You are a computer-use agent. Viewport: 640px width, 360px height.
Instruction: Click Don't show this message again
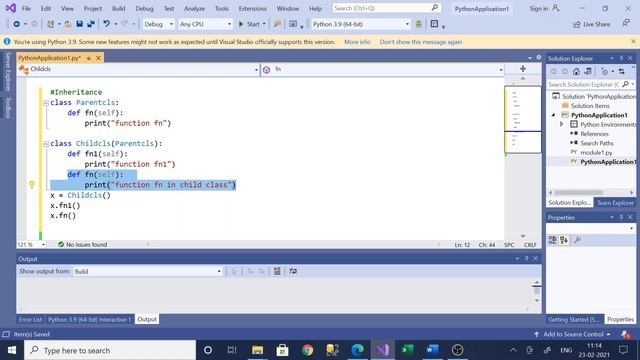click(x=420, y=42)
